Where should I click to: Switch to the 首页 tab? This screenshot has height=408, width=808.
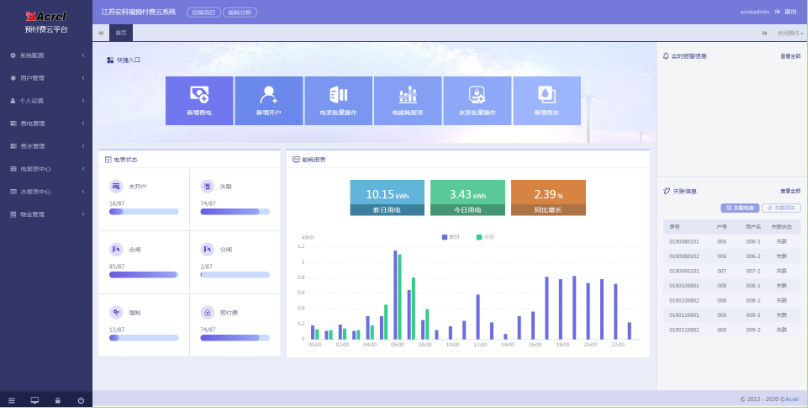tap(121, 33)
